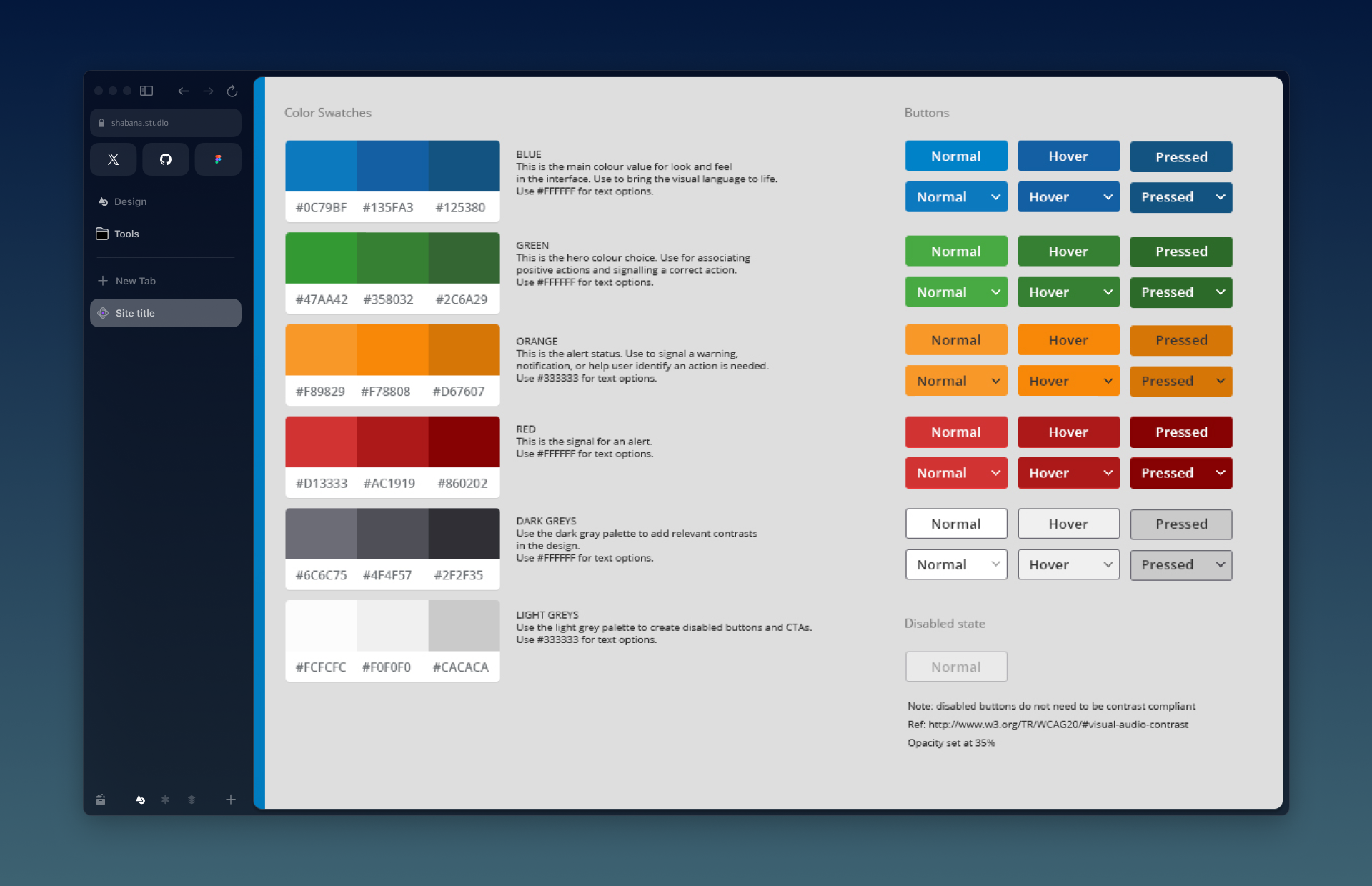Open the GitHub pinned shortcut
This screenshot has height=886, width=1372.
pos(165,159)
